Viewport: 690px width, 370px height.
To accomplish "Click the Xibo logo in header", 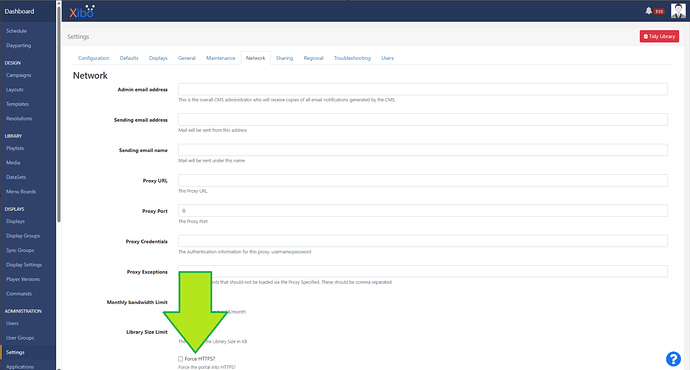I will click(x=82, y=11).
